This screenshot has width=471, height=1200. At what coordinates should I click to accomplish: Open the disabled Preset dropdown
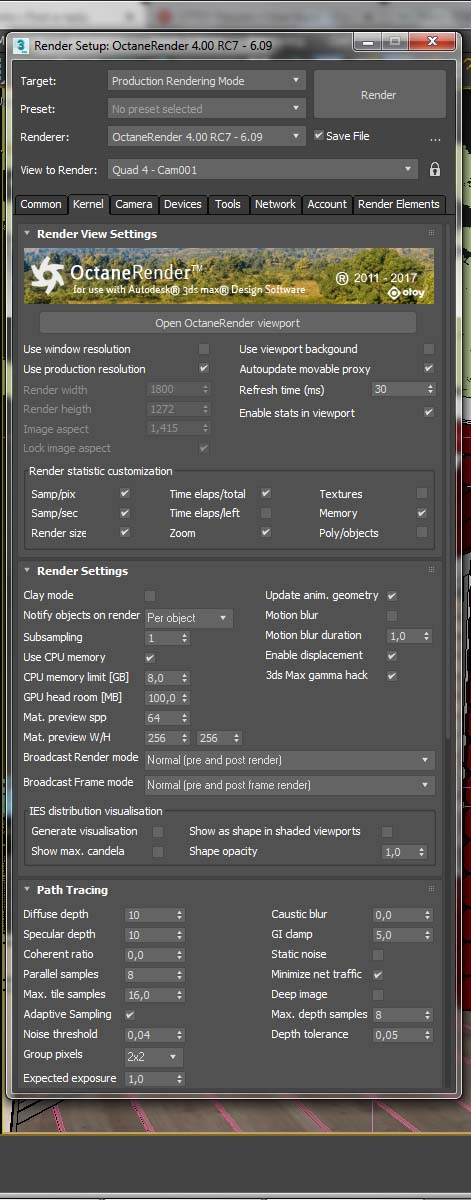click(206, 109)
